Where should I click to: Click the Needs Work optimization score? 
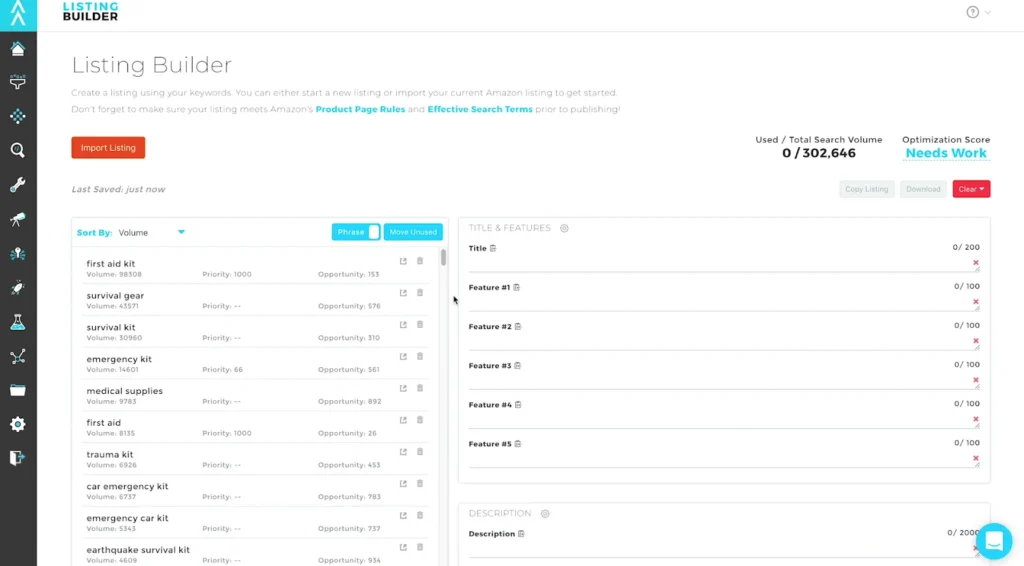(x=946, y=153)
